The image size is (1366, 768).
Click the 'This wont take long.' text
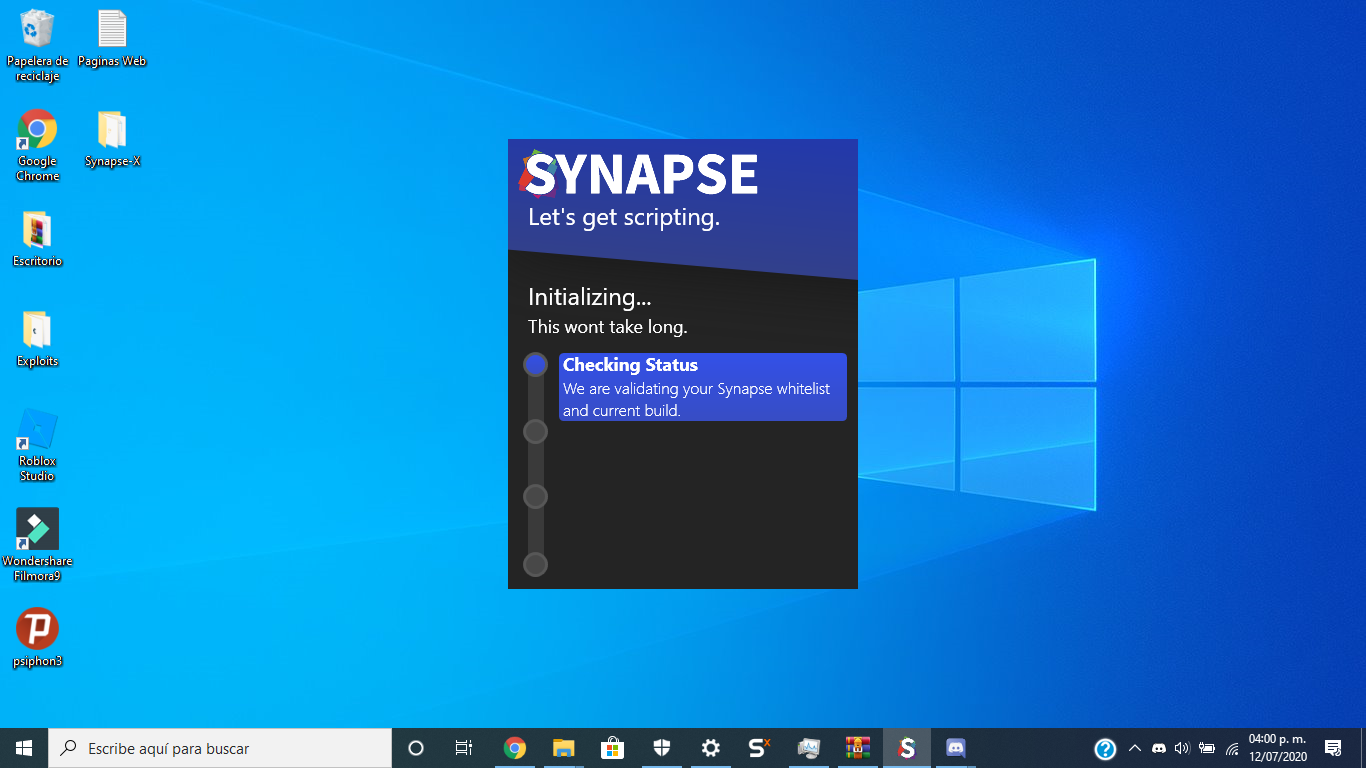[x=608, y=327]
